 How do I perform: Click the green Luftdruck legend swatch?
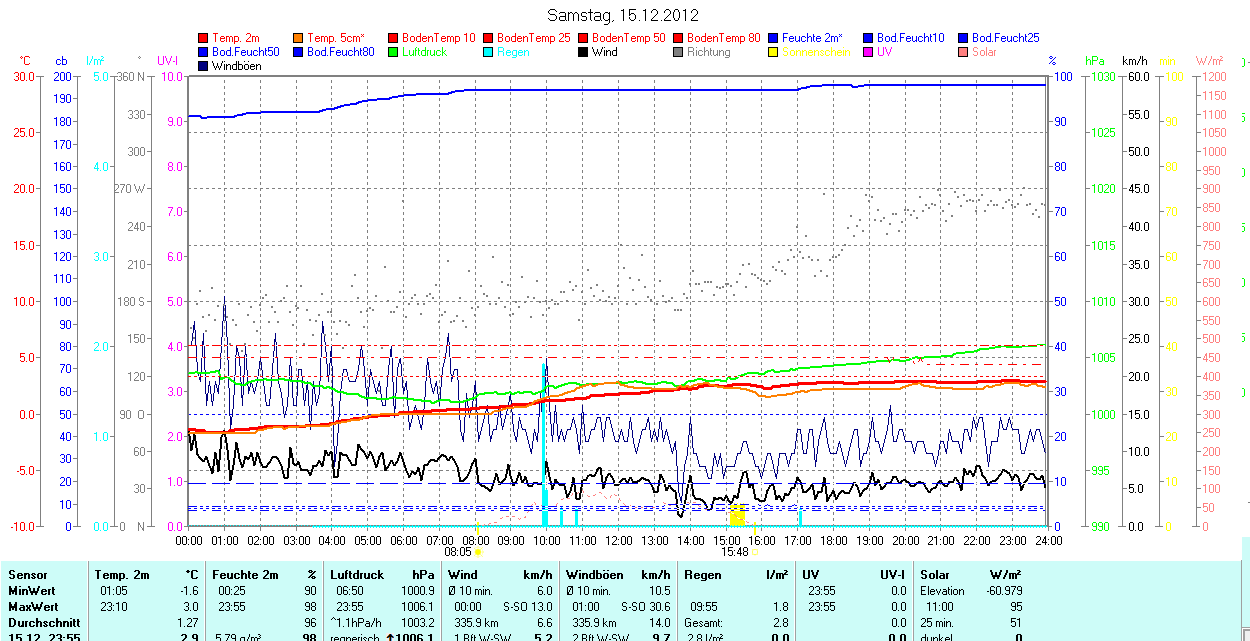point(395,52)
